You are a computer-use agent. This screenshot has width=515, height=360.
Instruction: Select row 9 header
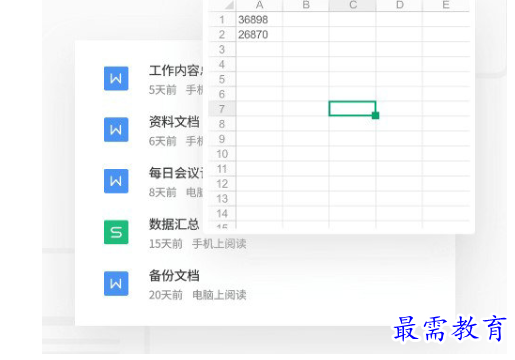coord(222,139)
